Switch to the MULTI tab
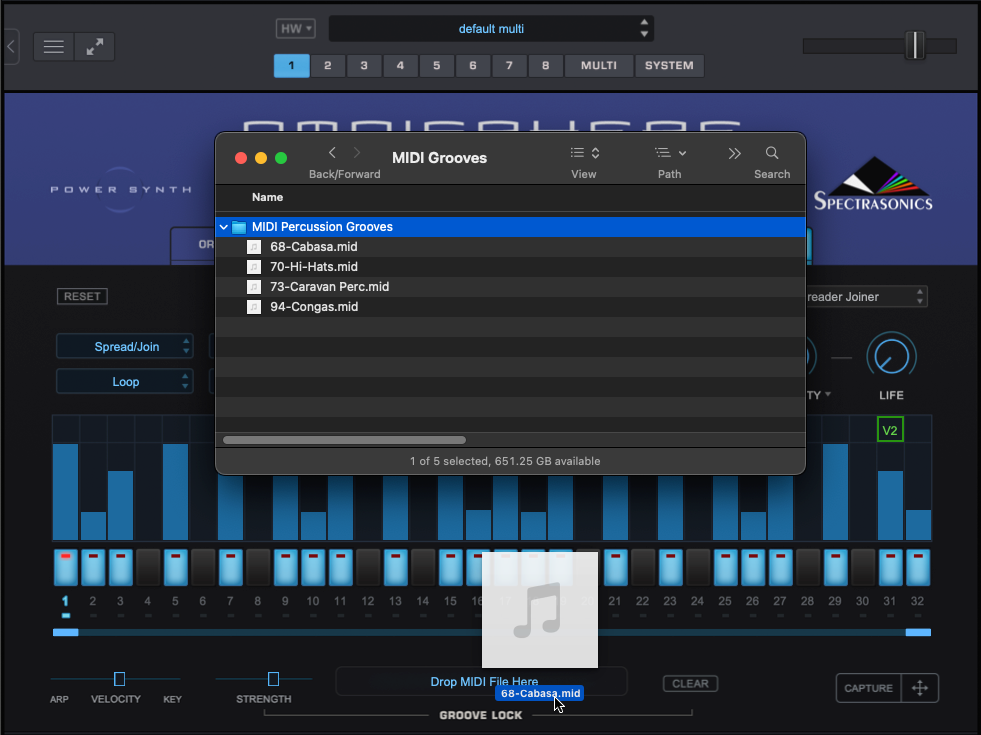 (599, 66)
